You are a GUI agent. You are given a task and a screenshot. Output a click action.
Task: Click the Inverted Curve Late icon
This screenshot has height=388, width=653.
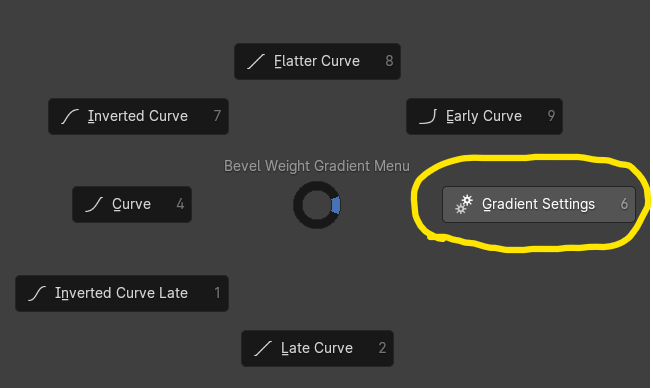point(37,293)
